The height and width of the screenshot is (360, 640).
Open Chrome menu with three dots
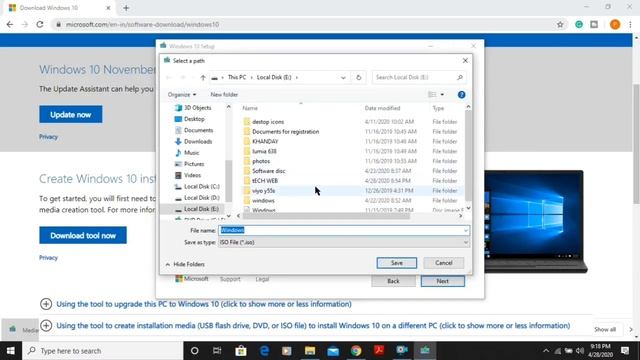630,24
